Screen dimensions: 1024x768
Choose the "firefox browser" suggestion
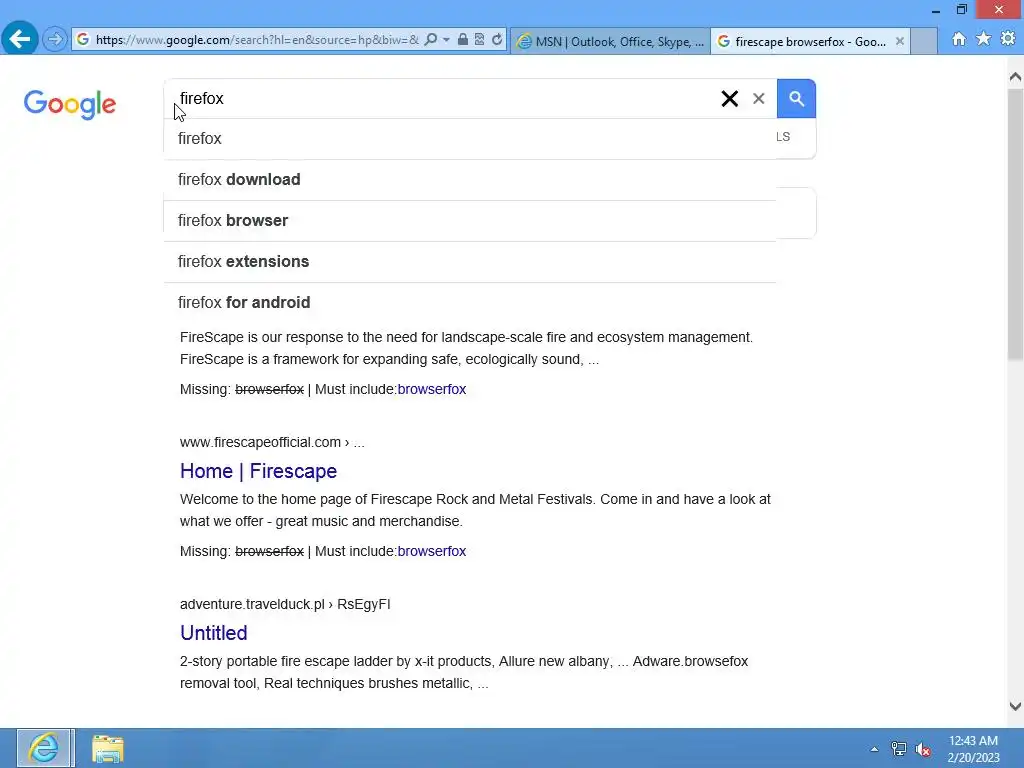point(470,221)
